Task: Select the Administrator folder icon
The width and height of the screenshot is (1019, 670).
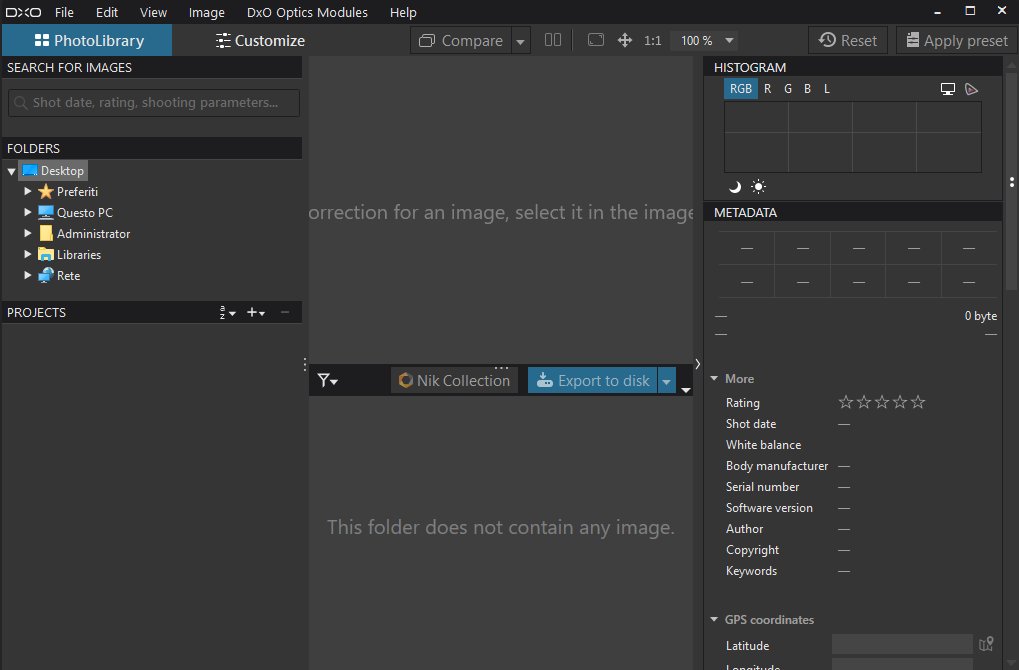Action: pyautogui.click(x=45, y=233)
